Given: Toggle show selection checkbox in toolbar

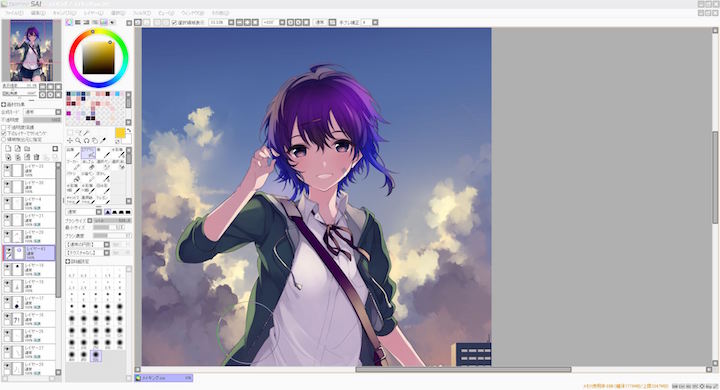Looking at the screenshot, I should pos(174,23).
